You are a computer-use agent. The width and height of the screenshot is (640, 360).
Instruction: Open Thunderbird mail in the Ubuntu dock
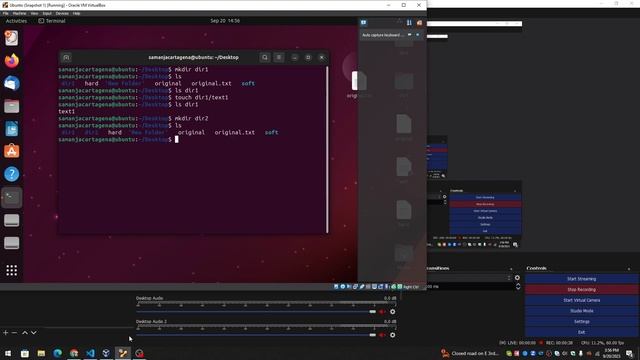point(11,83)
